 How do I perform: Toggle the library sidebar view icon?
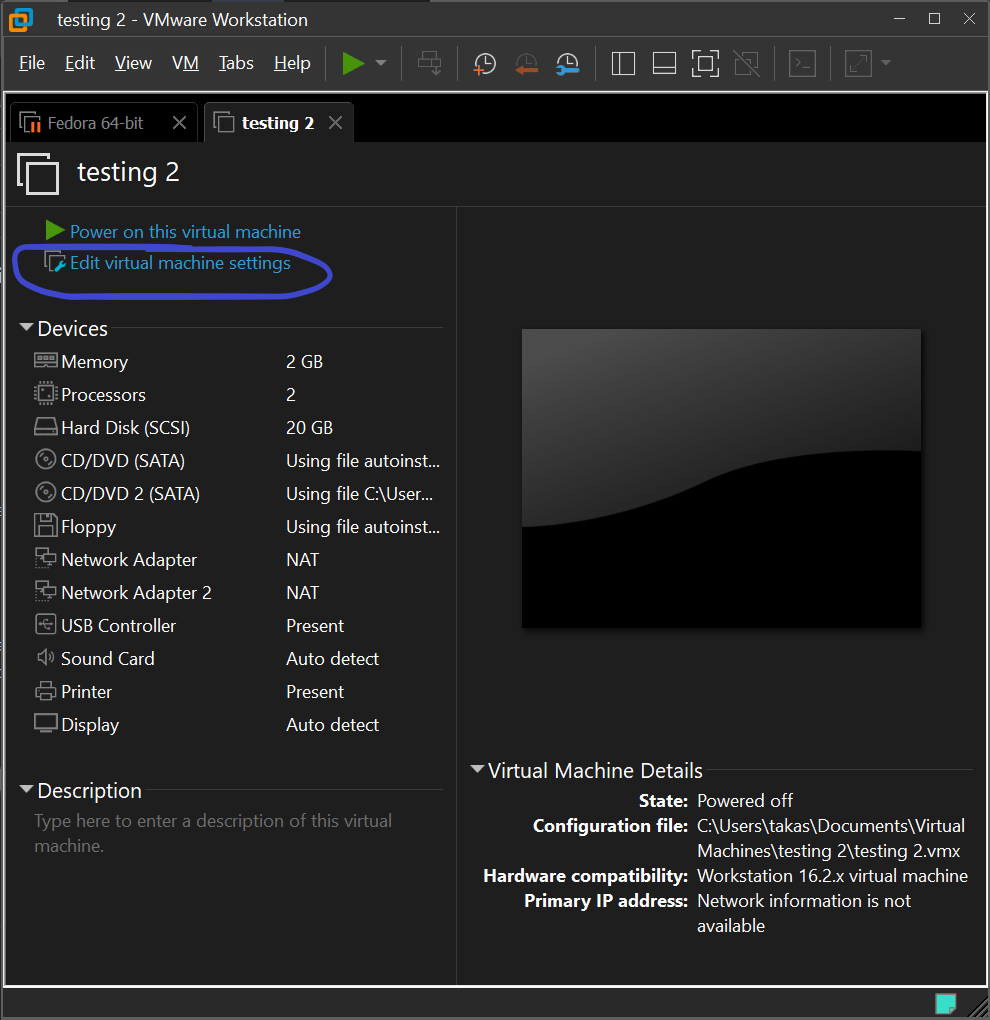click(623, 64)
